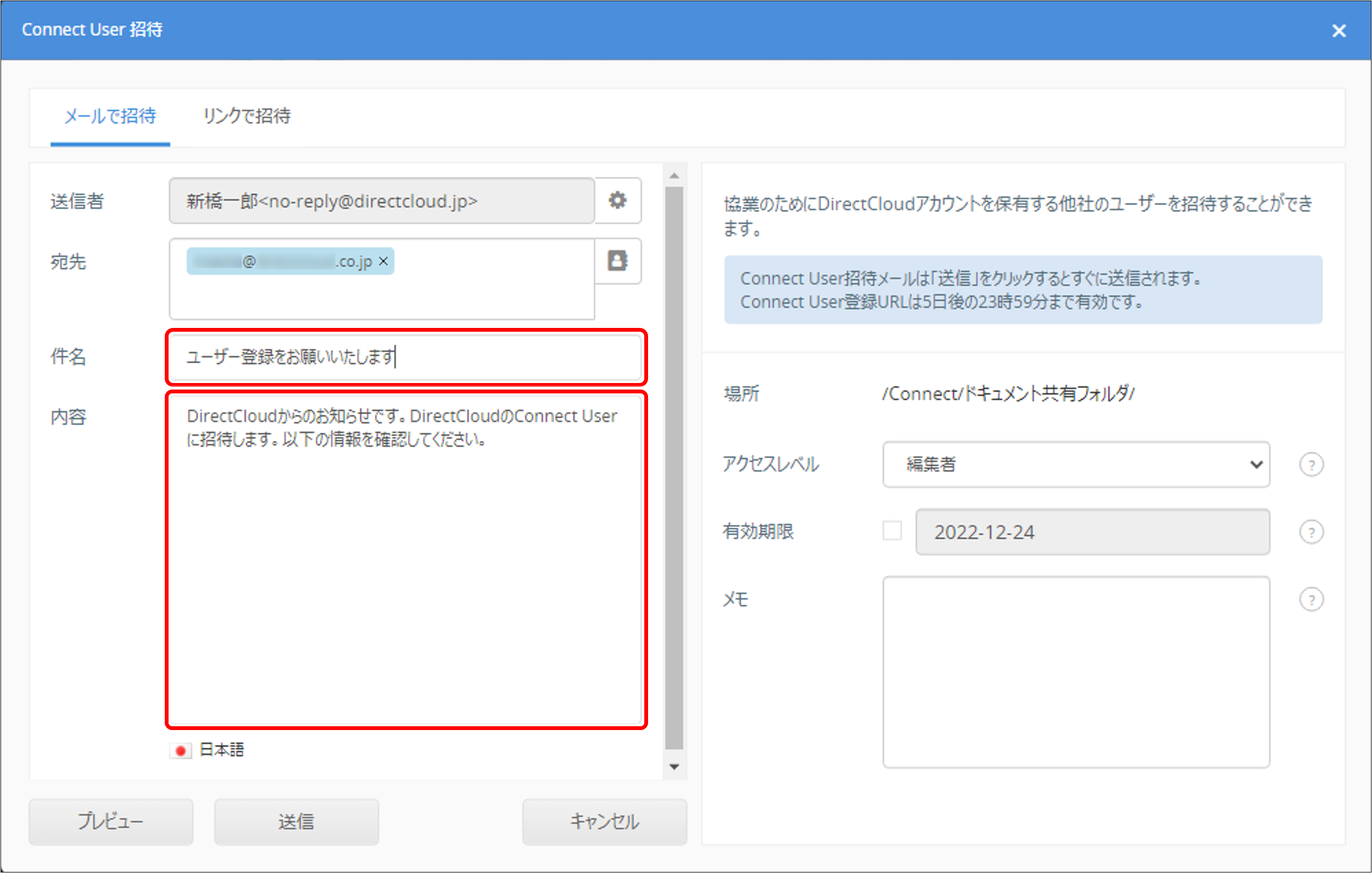Image resolution: width=1372 pixels, height=873 pixels.
Task: Enable the 有効期限 checkbox
Action: (892, 531)
